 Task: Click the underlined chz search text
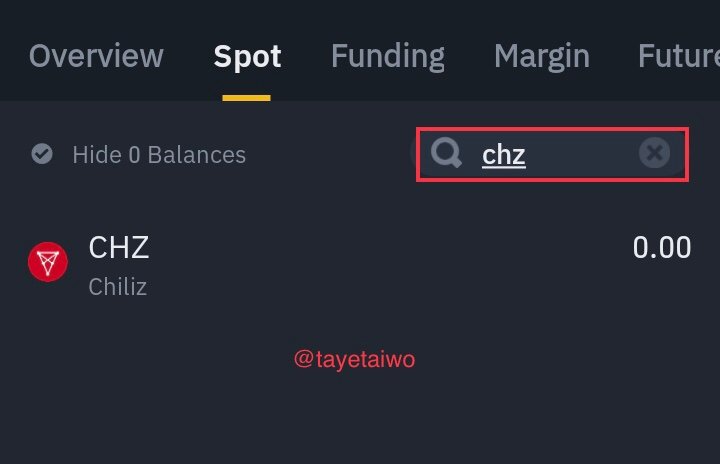click(504, 155)
